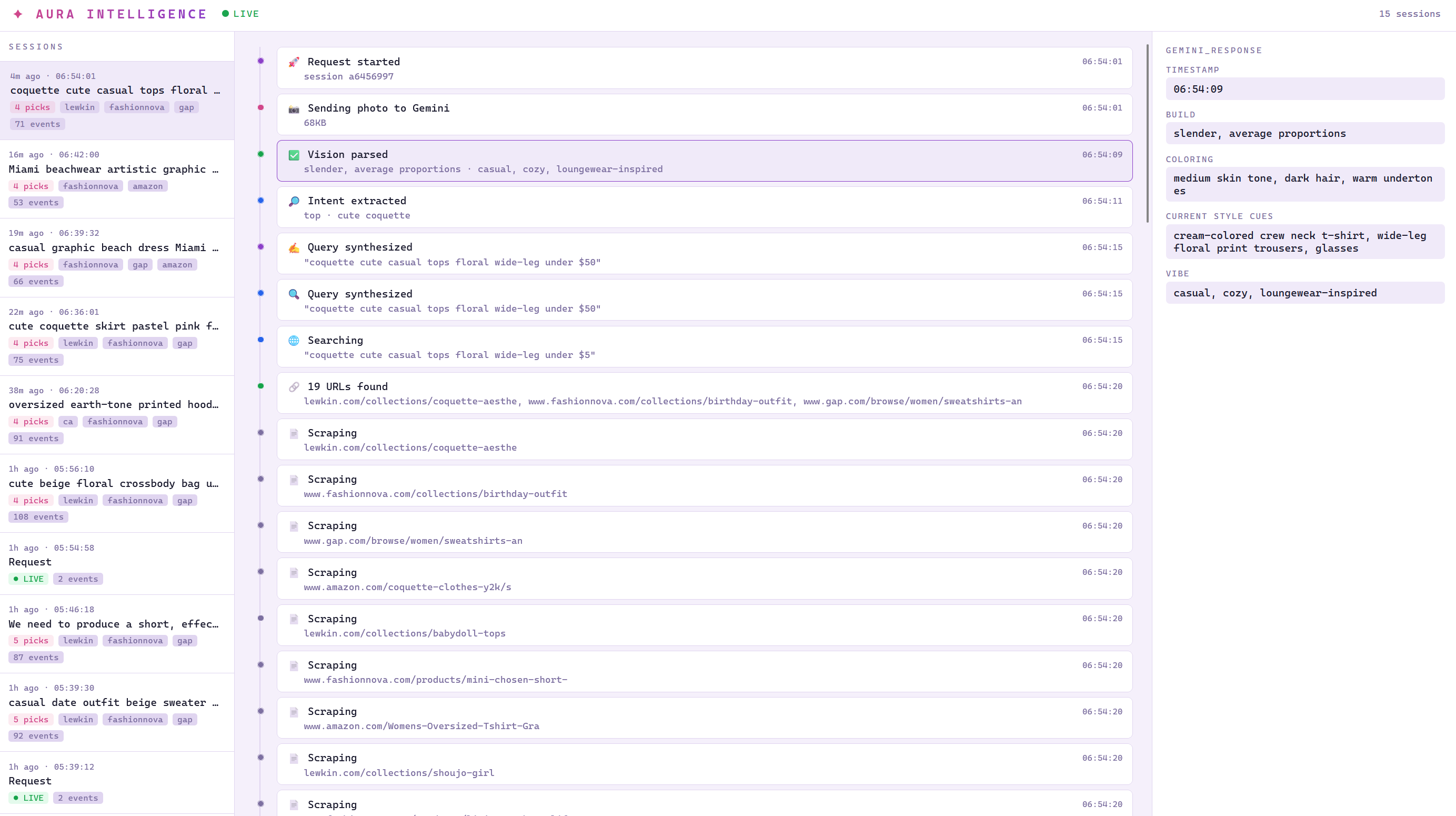Click the link chain icon on 19 URLs found

click(294, 387)
